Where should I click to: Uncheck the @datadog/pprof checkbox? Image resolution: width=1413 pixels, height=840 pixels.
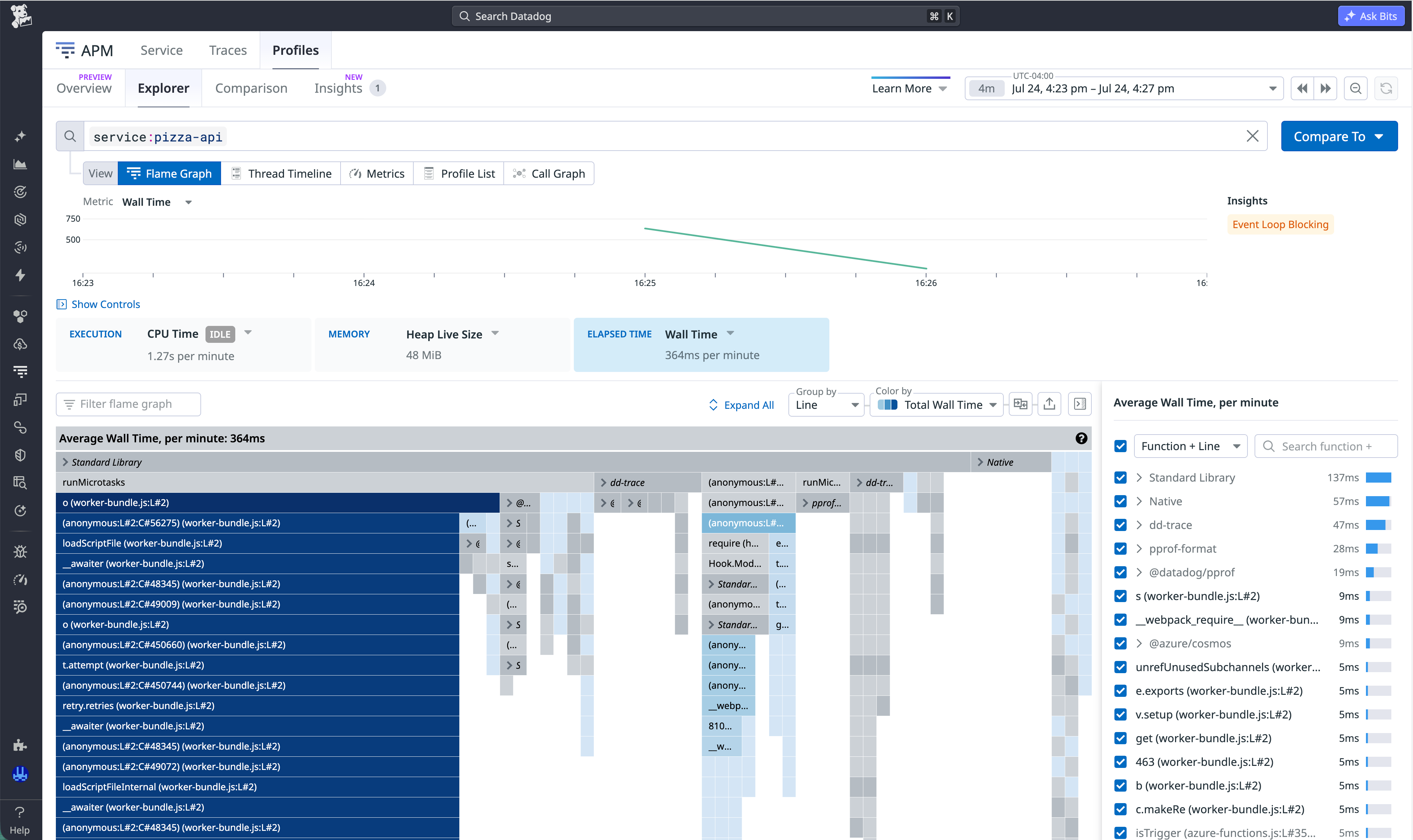1120,572
